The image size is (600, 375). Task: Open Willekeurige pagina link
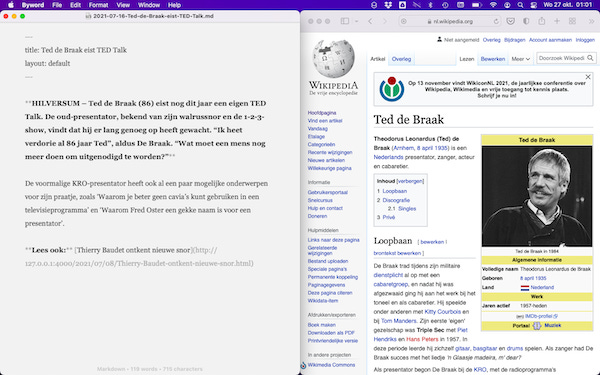point(329,168)
